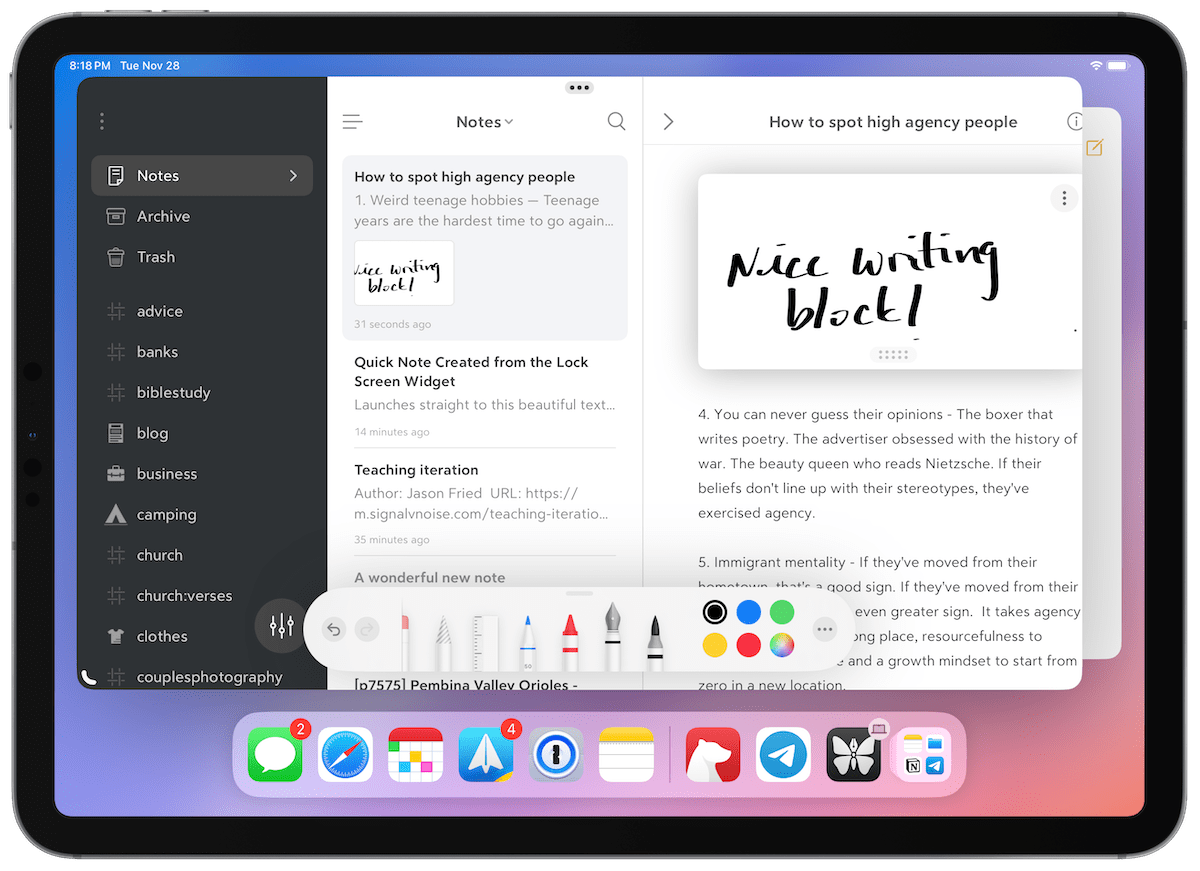Viewport: 1200px width, 871px height.
Task: Open the Trash folder
Action: pos(155,257)
